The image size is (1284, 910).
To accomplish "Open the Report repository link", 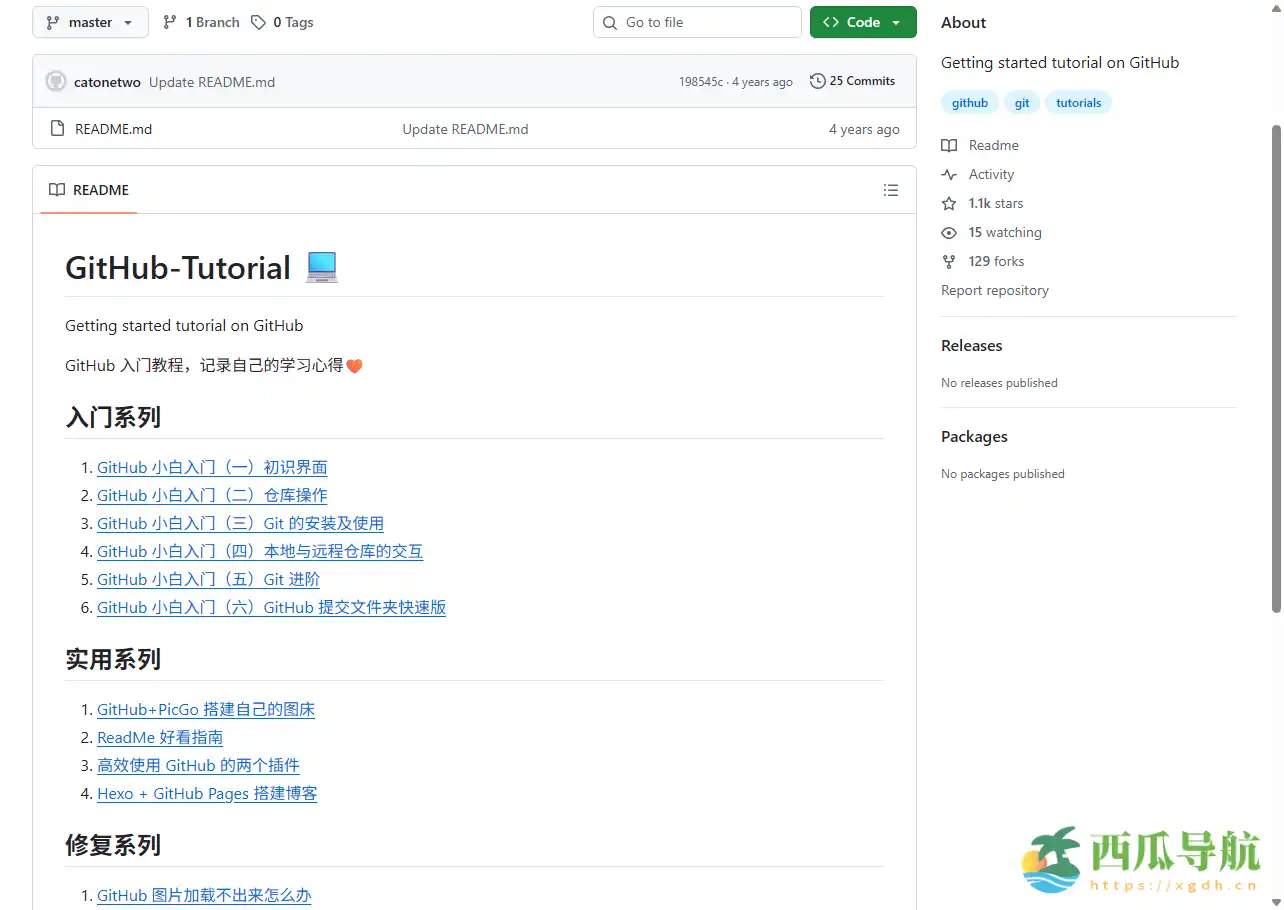I will pos(994,290).
